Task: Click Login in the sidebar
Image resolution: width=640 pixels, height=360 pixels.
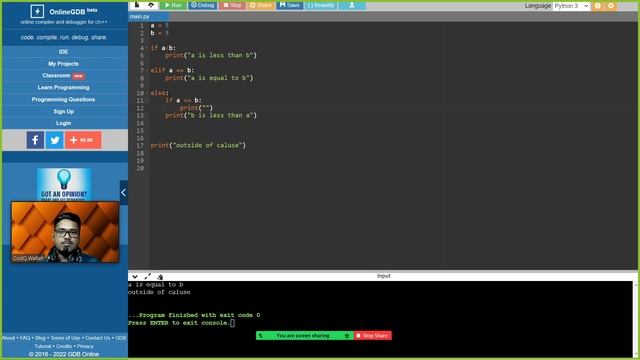Action: (64, 123)
